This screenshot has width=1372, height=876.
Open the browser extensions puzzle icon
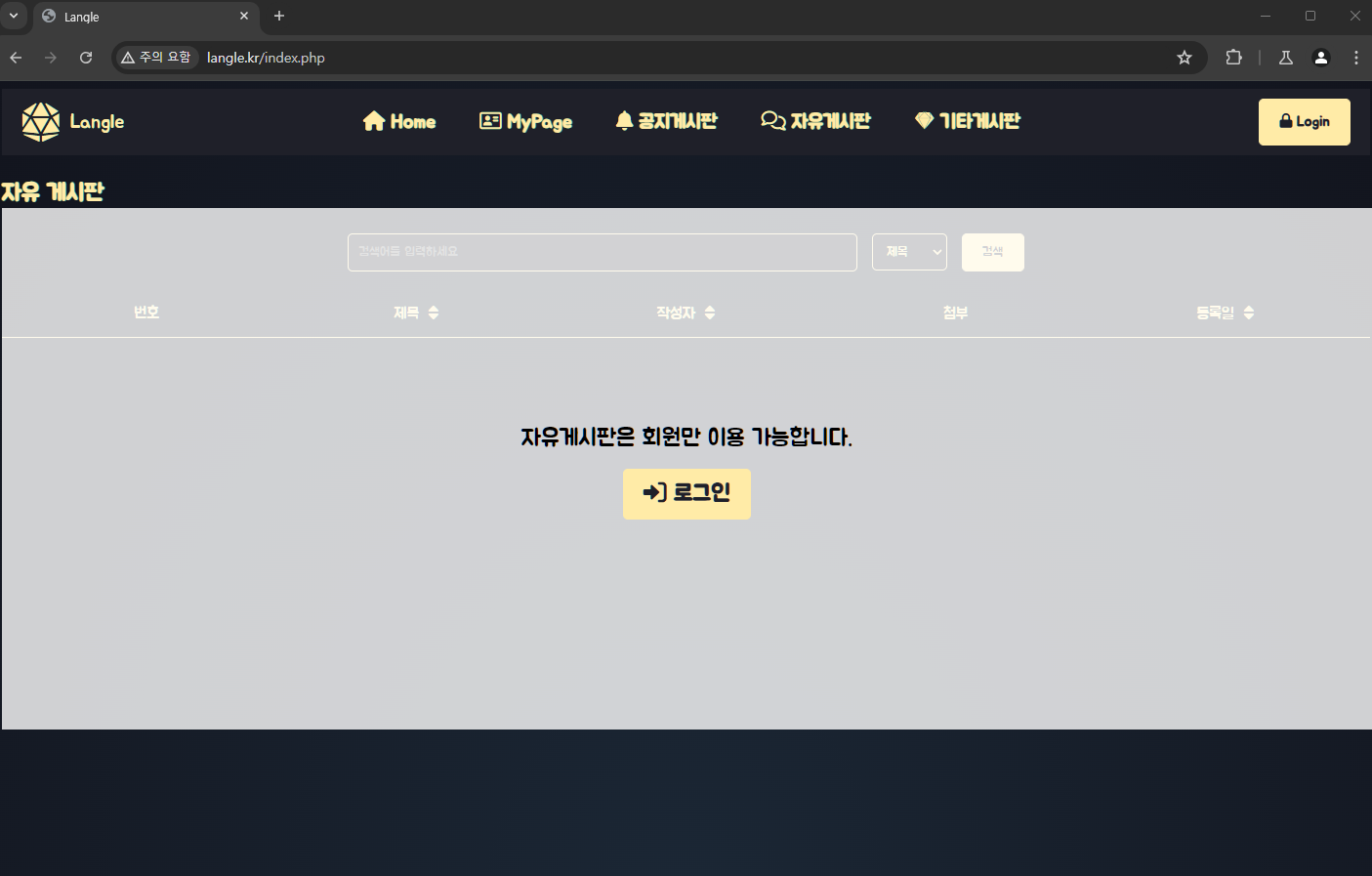tap(1234, 58)
